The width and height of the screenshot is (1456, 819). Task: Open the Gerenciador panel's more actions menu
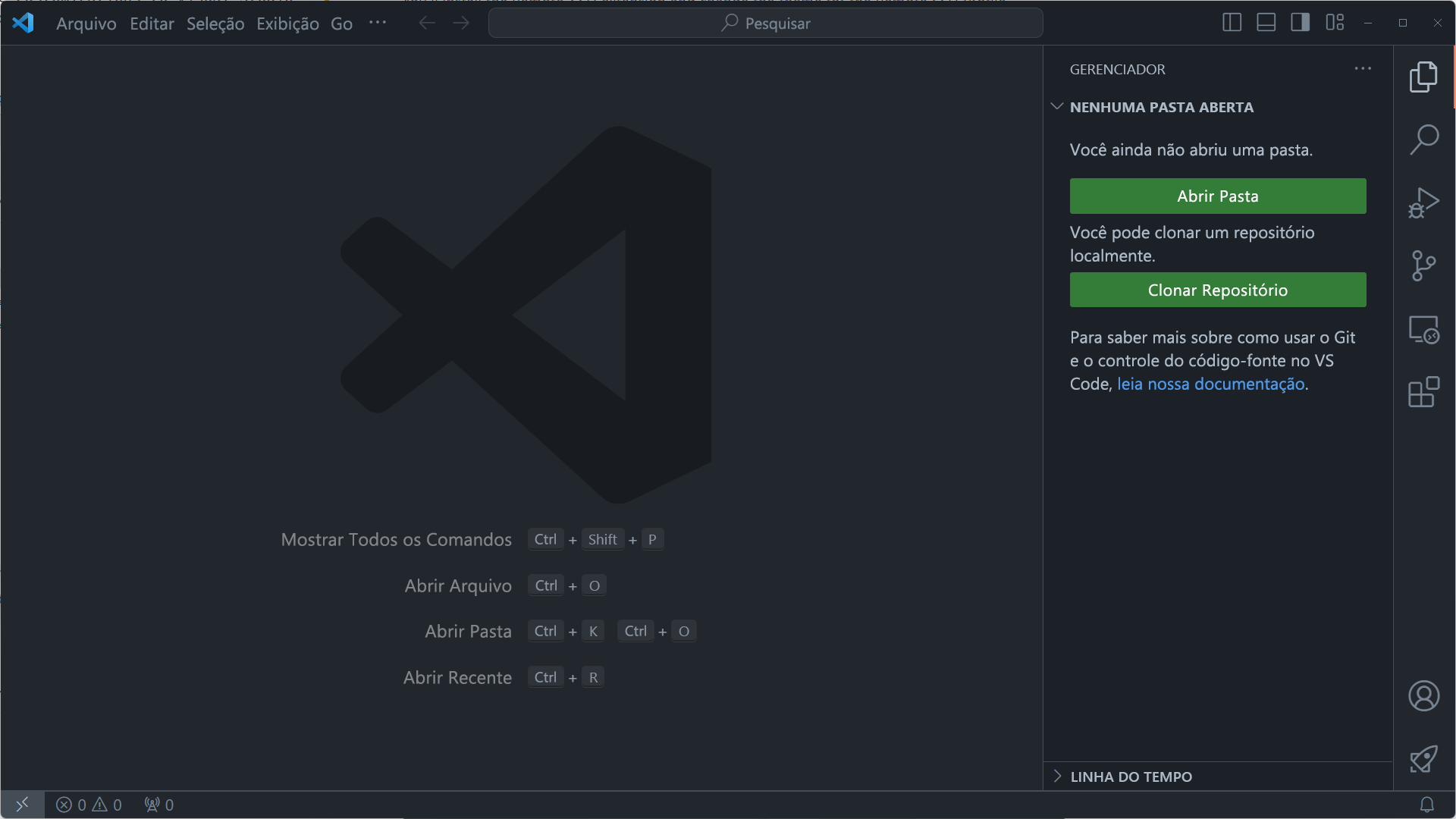(x=1362, y=69)
